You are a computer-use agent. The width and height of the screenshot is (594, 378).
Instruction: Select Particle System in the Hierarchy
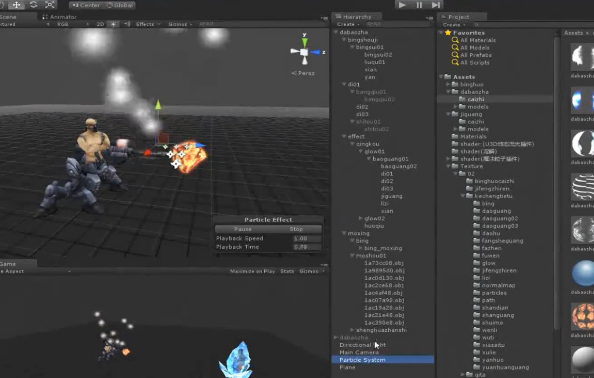(383, 360)
